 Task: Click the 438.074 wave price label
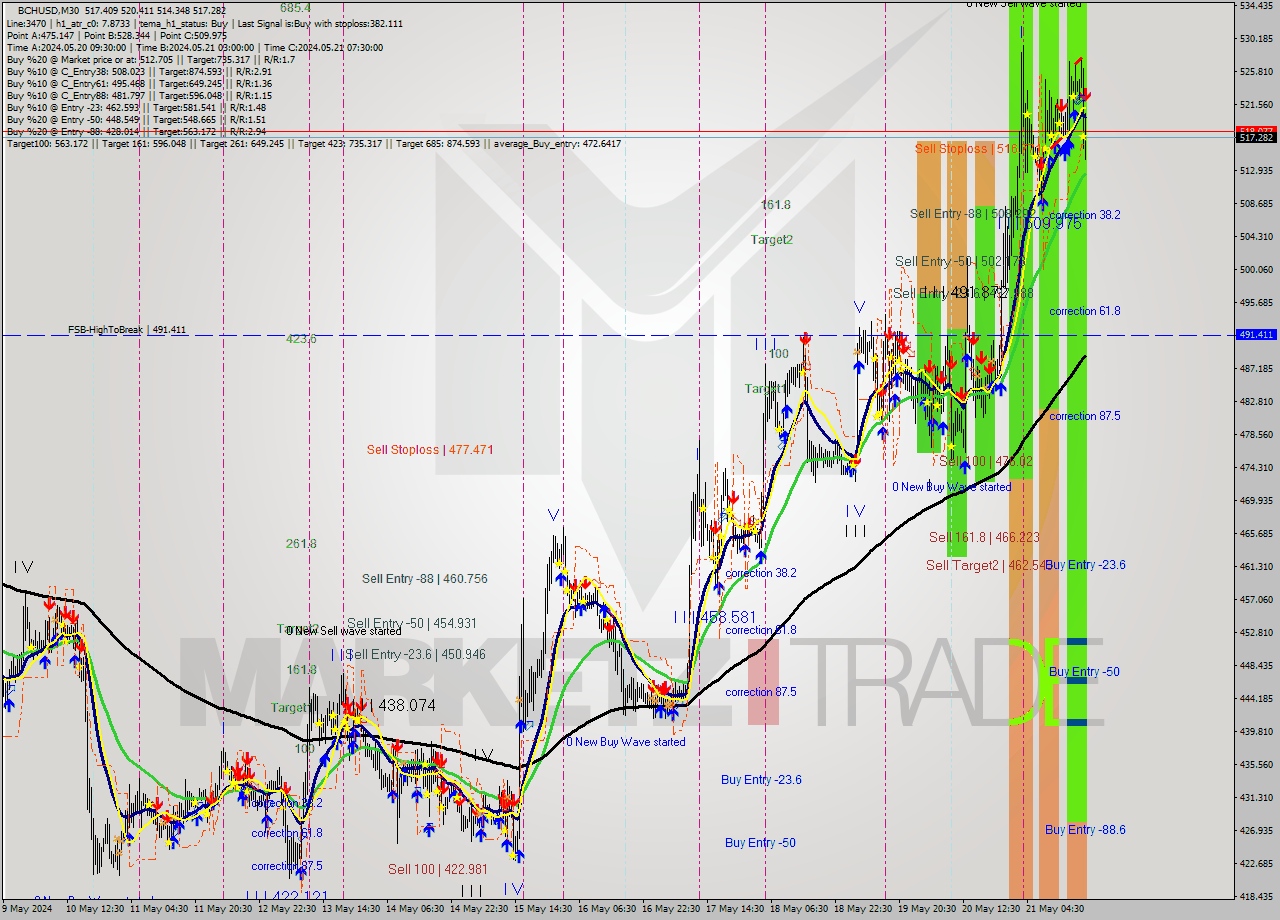403,705
